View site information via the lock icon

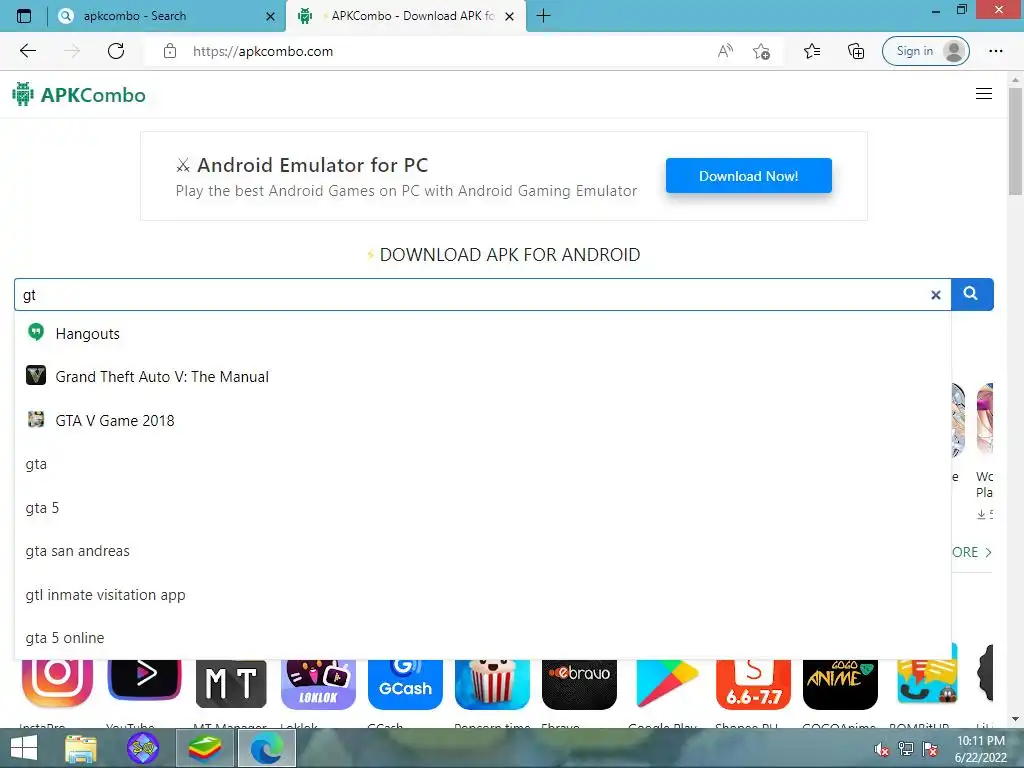[170, 51]
